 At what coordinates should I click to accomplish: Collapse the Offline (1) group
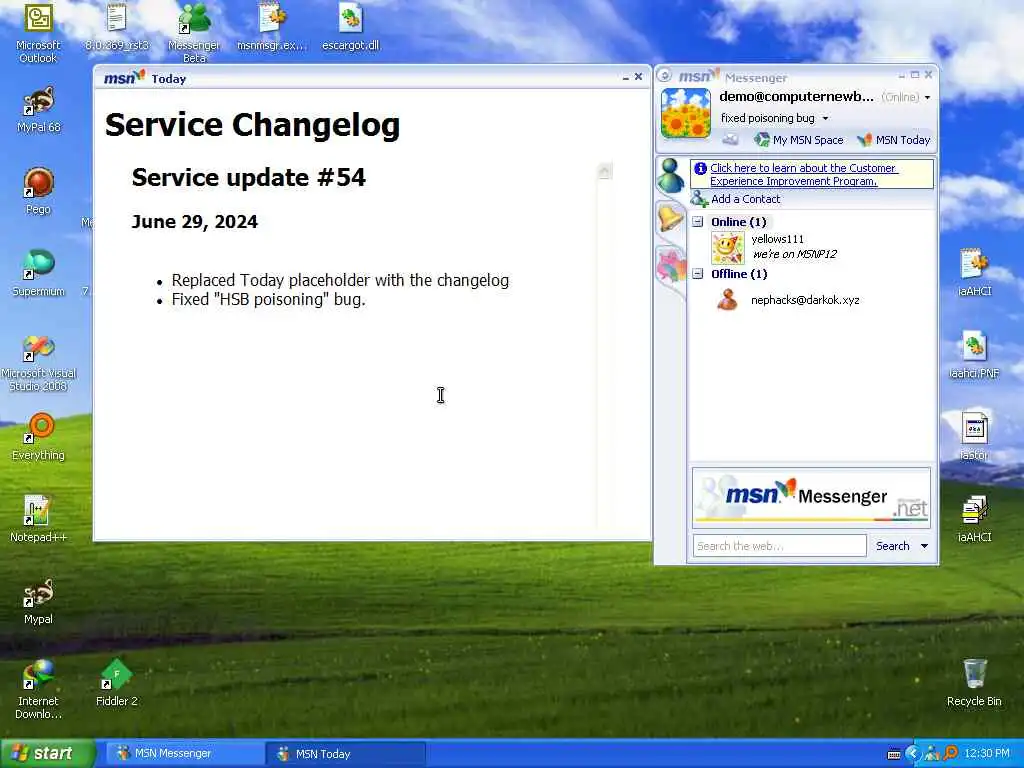(x=697, y=274)
